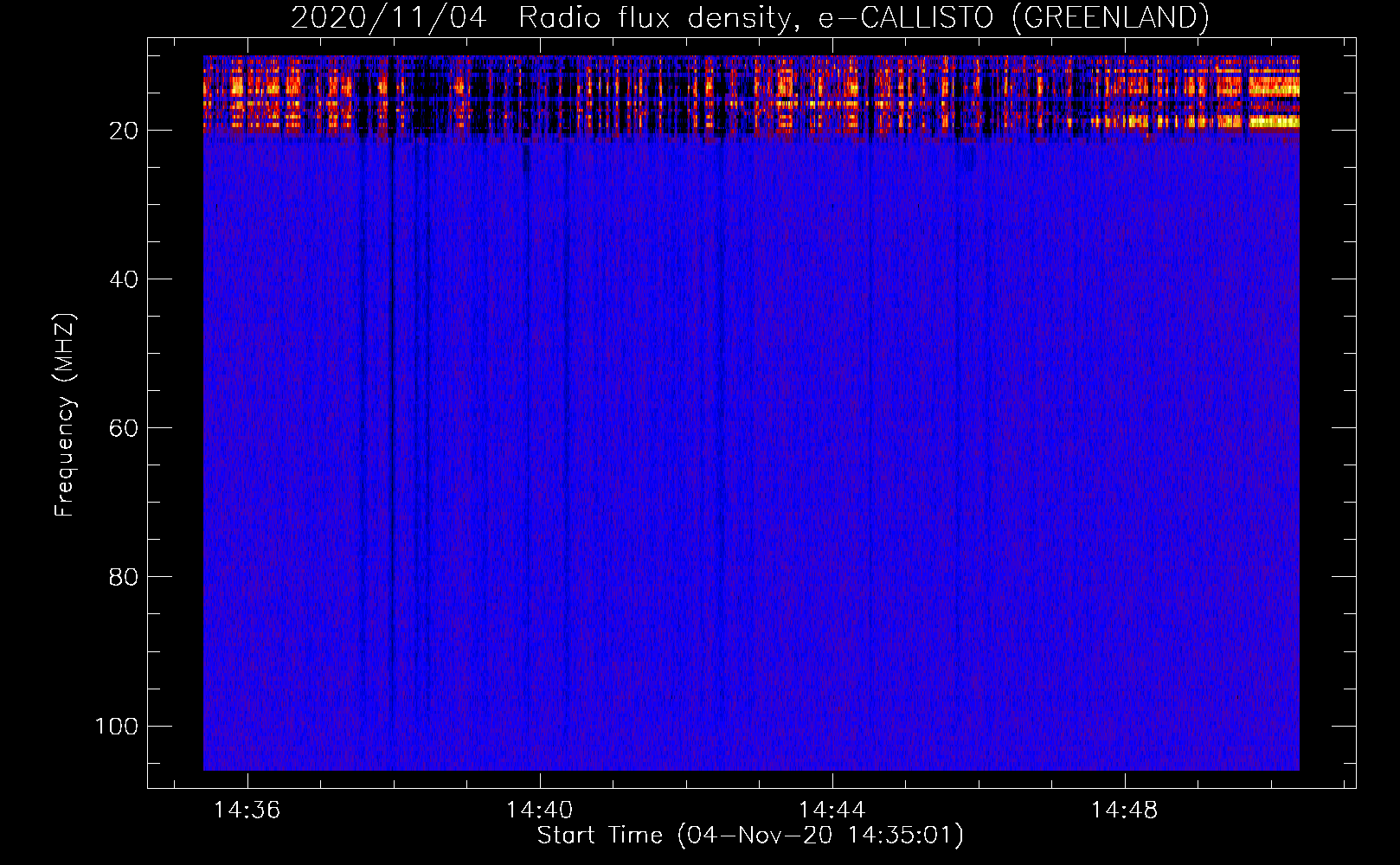Screen dimensions: 1400x865
Task: Click the 14:40 time tick label
Action: click(540, 811)
